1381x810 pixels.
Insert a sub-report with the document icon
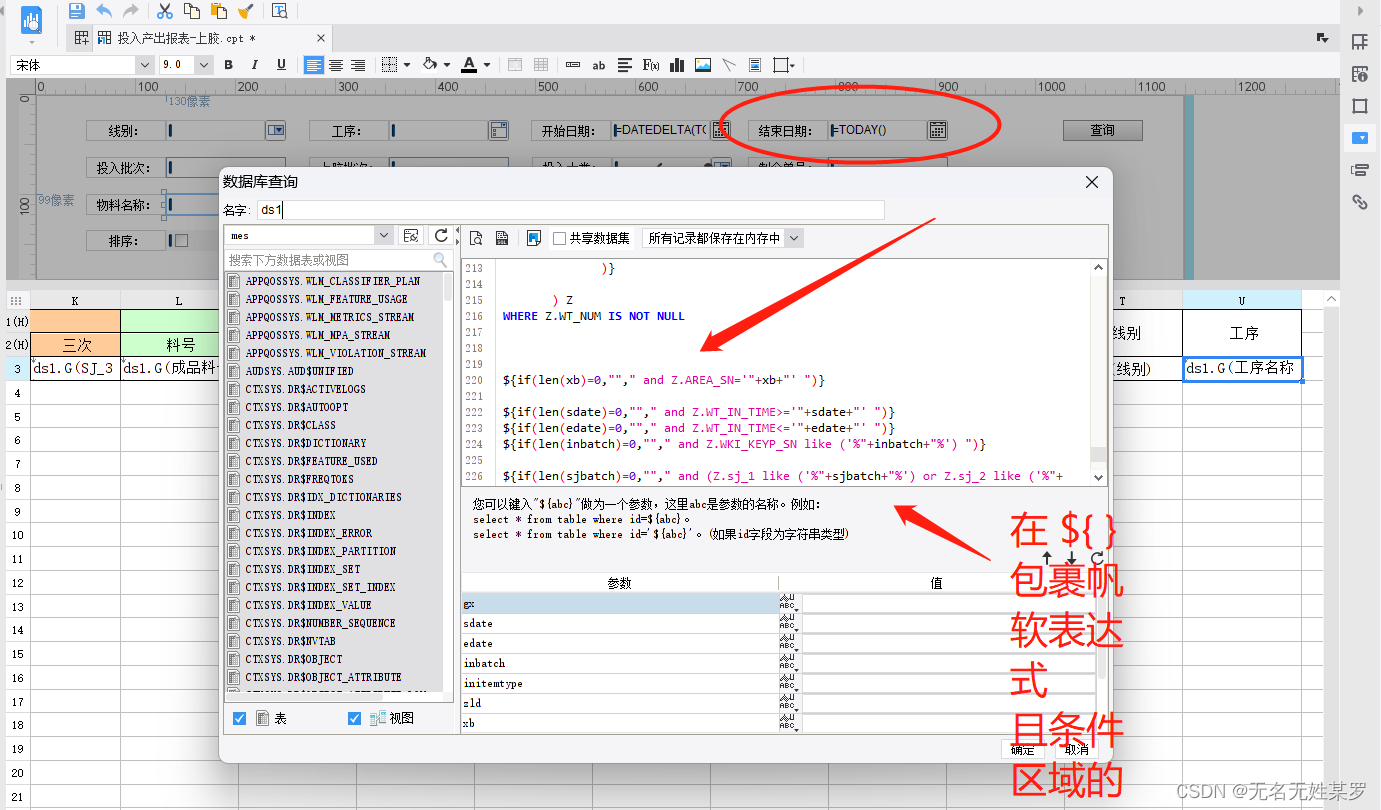[755, 65]
